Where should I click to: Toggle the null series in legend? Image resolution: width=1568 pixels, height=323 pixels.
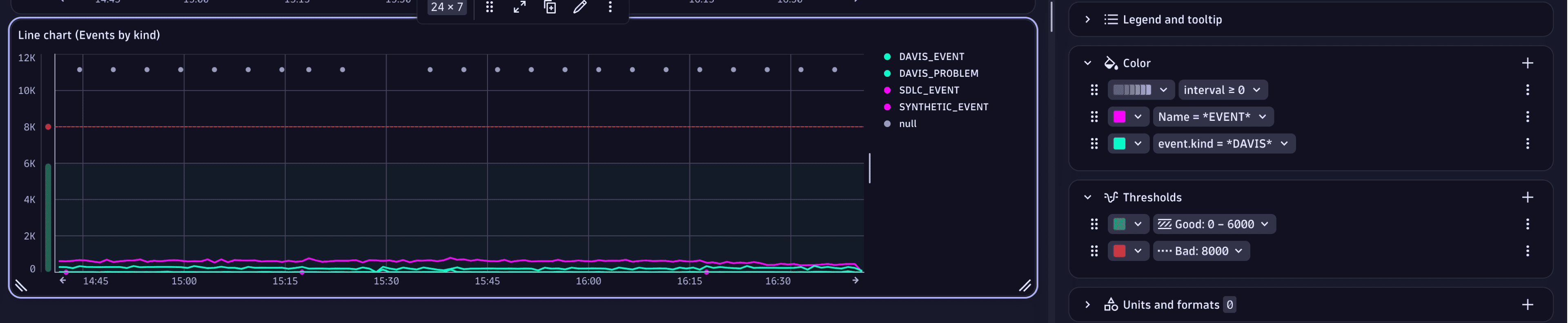[x=907, y=124]
